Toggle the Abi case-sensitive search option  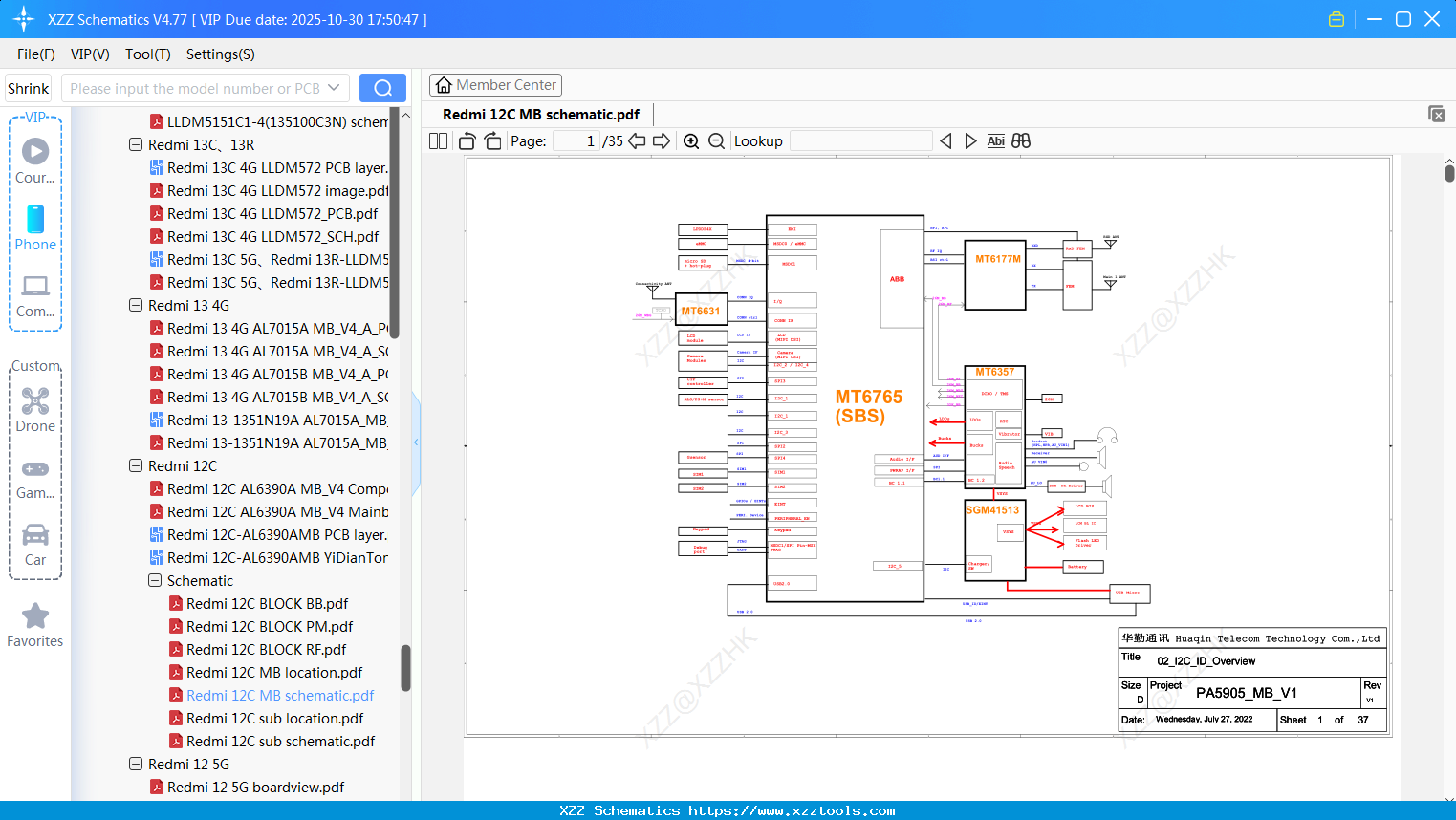click(x=997, y=140)
